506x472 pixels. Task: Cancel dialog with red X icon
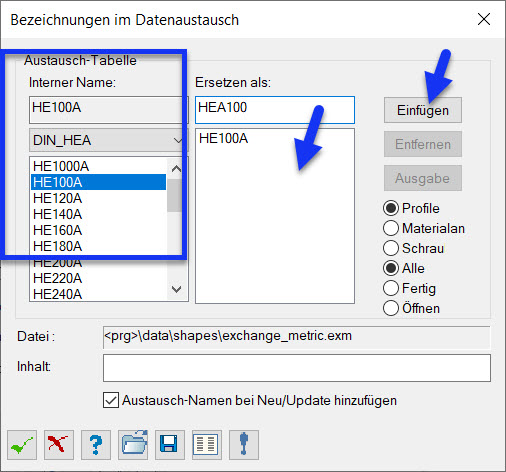point(59,445)
